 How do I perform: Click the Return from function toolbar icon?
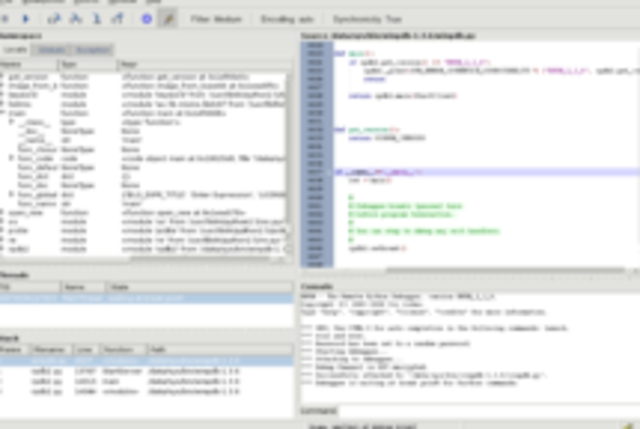point(118,19)
